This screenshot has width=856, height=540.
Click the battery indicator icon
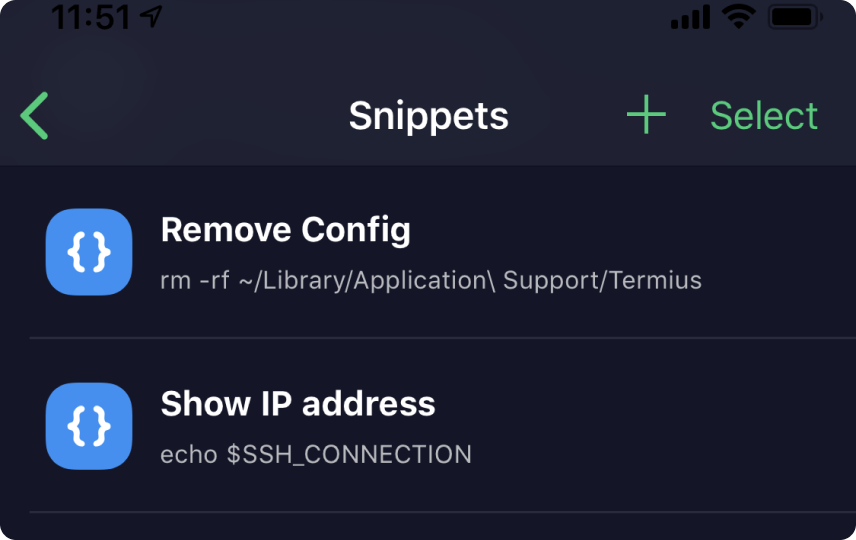795,17
